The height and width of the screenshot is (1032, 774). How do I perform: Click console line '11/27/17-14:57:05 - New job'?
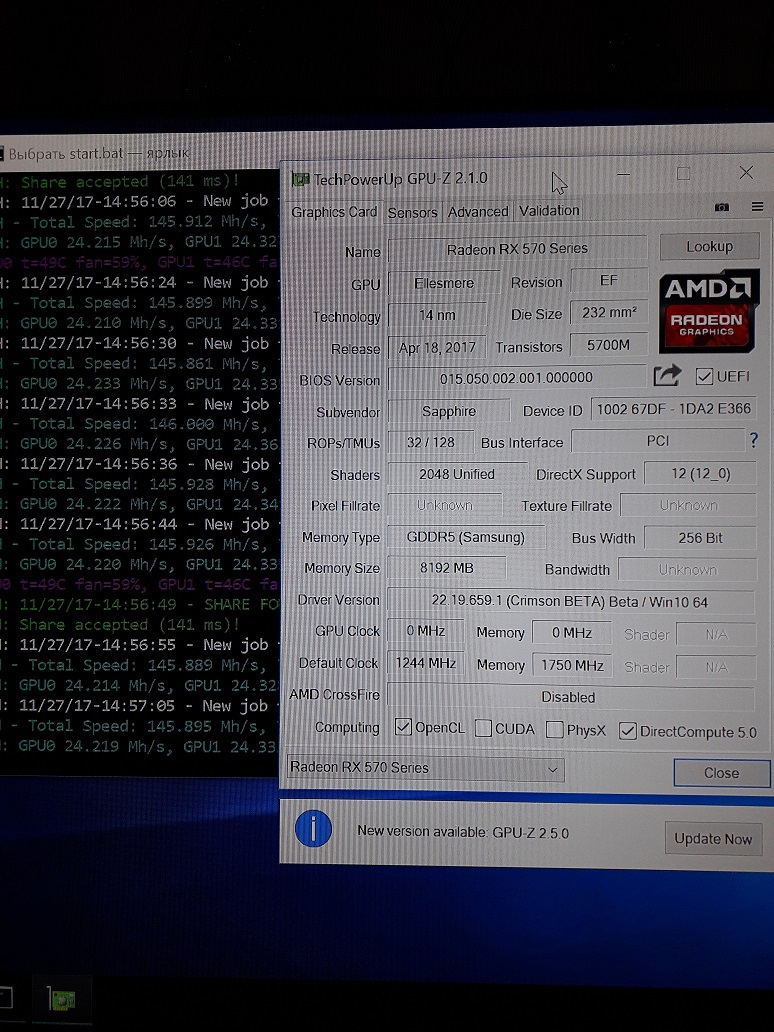click(143, 706)
